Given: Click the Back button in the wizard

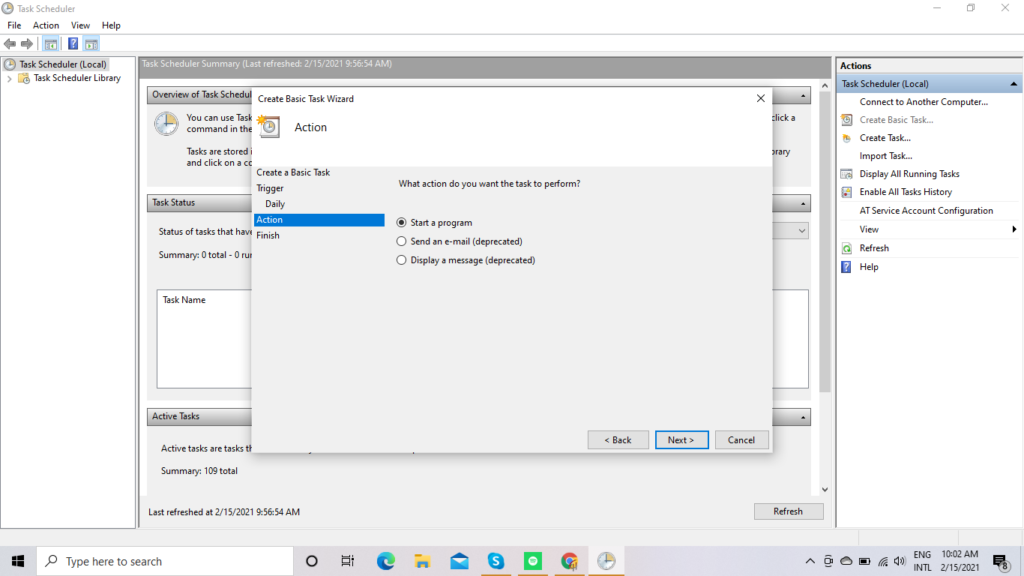Looking at the screenshot, I should click(618, 440).
